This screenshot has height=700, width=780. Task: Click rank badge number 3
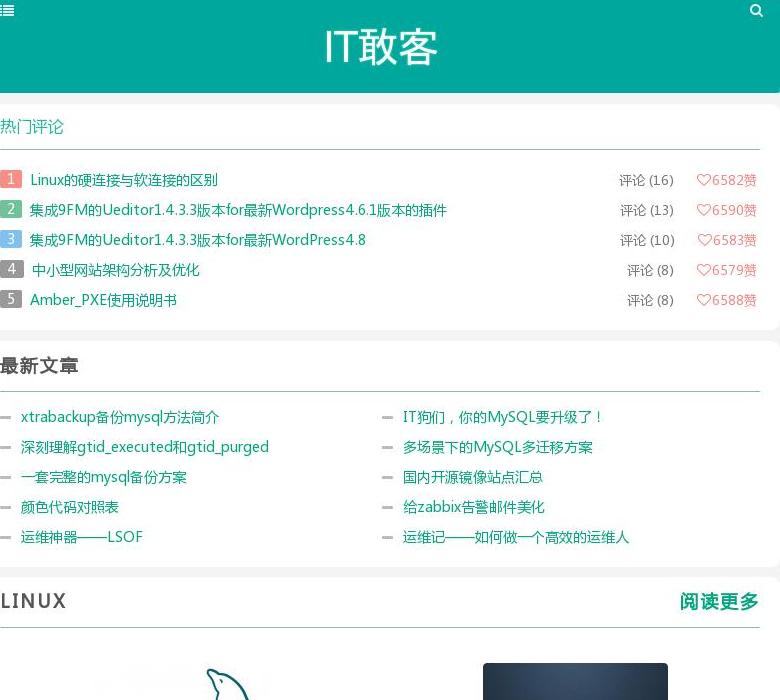coord(10,239)
